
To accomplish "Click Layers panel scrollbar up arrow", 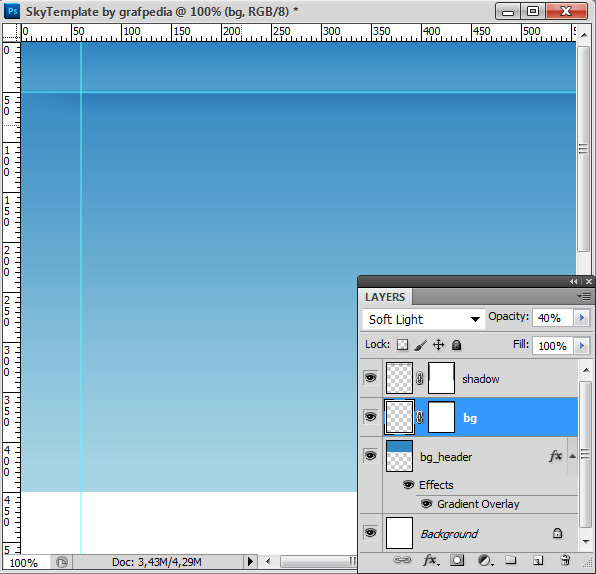I will point(586,369).
